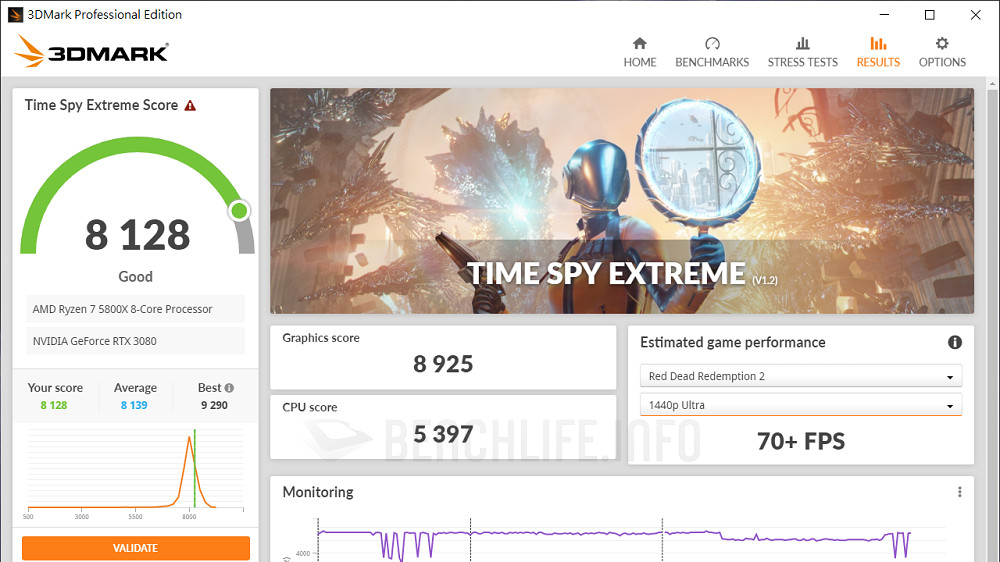Click the Estimated game performance heading
This screenshot has width=1000, height=562.
[x=733, y=343]
